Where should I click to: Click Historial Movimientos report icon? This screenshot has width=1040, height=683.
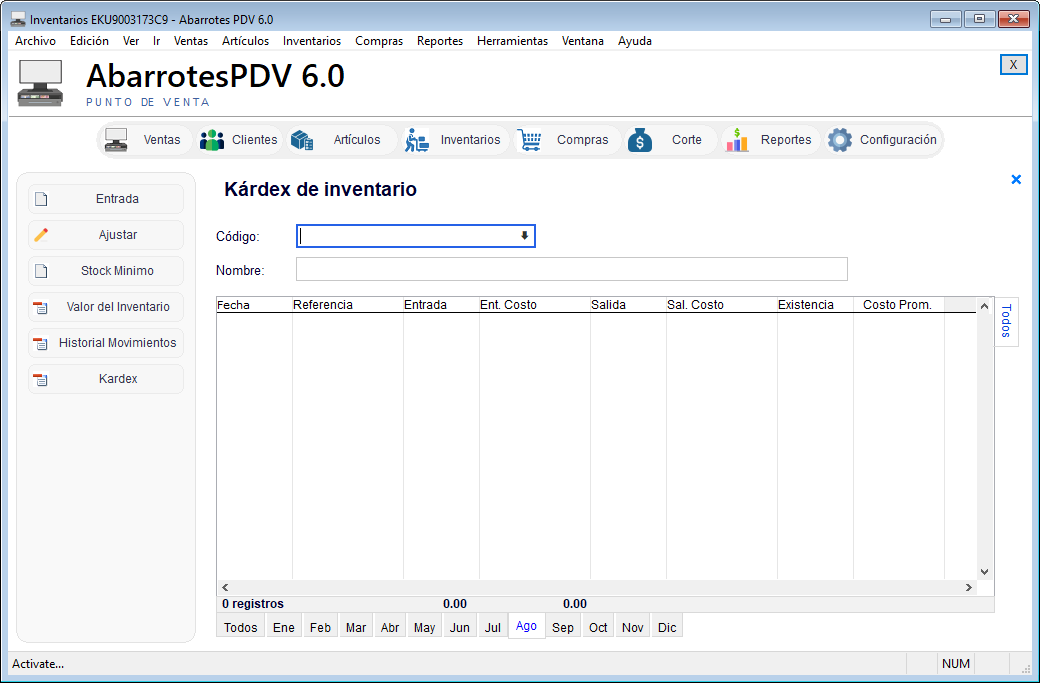click(41, 343)
